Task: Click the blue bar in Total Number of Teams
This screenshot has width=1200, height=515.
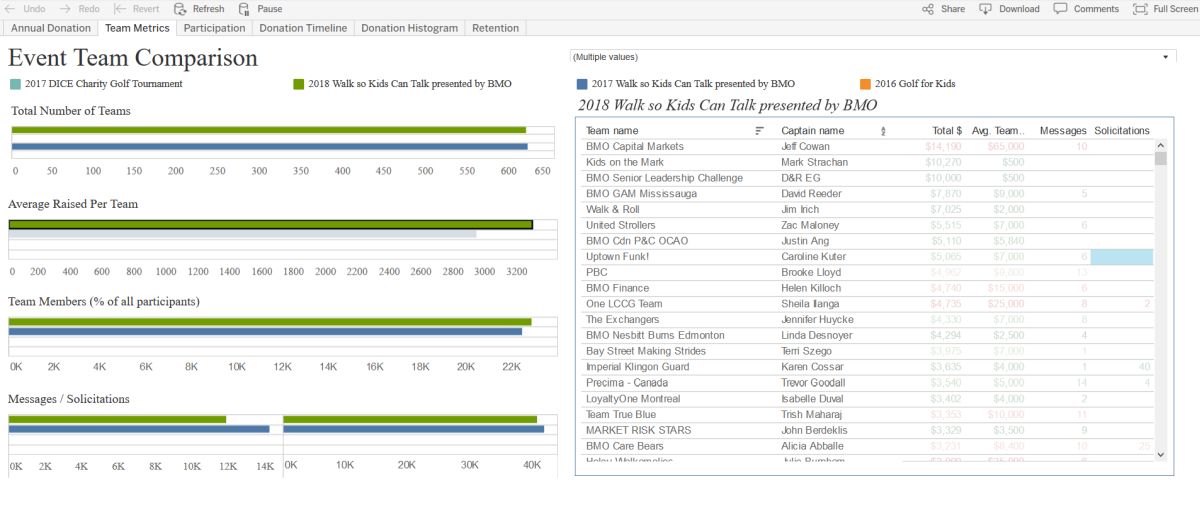Action: [270, 147]
